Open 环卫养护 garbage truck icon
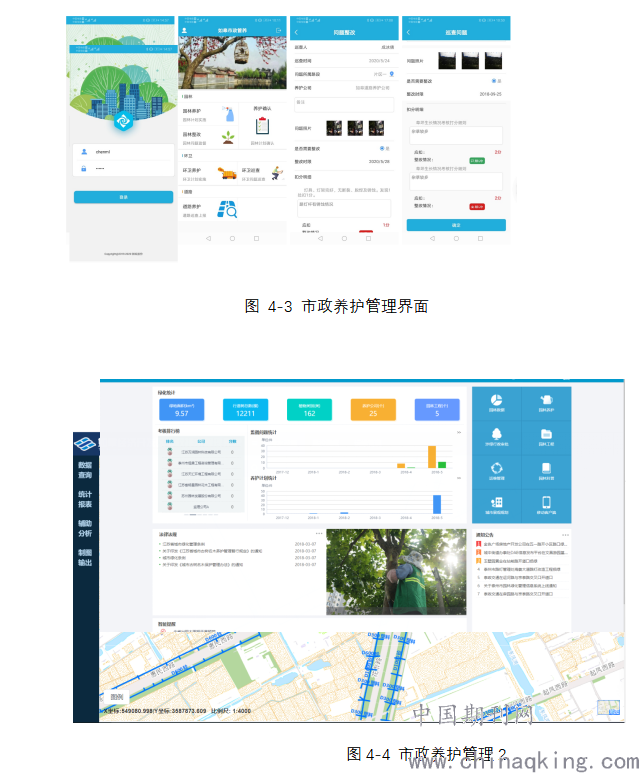The height and width of the screenshot is (773, 639). tap(227, 173)
